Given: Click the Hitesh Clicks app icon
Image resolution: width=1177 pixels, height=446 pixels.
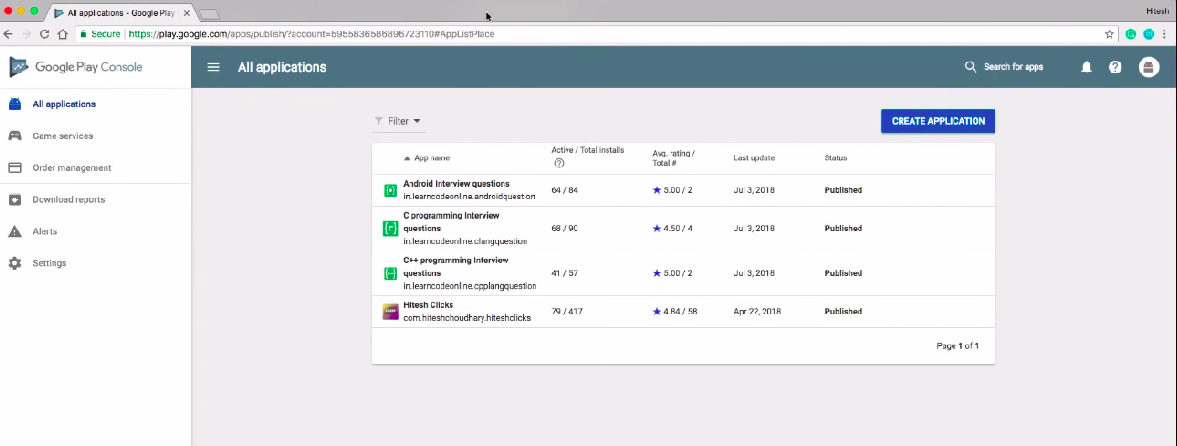Looking at the screenshot, I should (390, 312).
